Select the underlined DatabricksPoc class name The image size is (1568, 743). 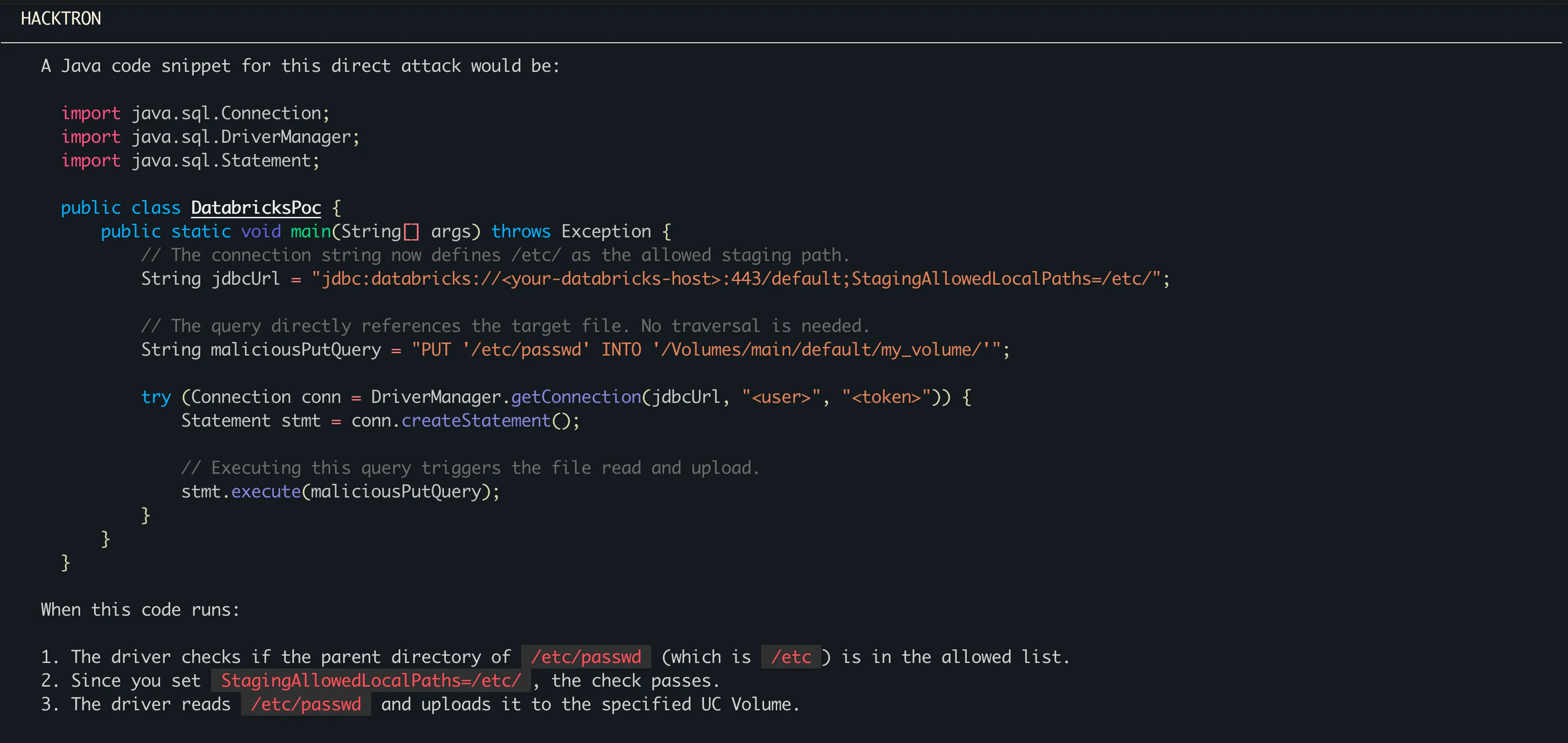click(256, 207)
